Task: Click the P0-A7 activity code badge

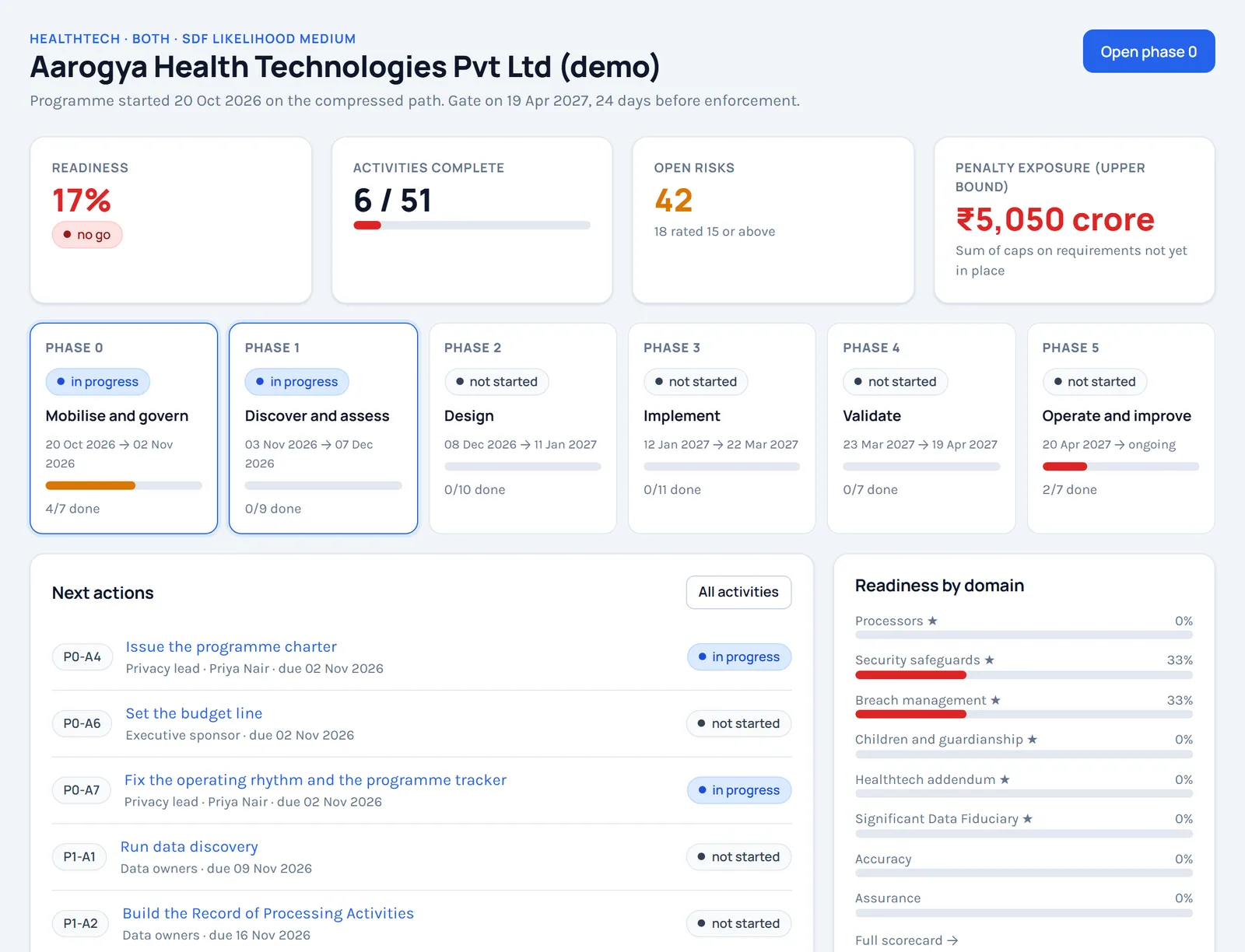Action: (x=81, y=790)
